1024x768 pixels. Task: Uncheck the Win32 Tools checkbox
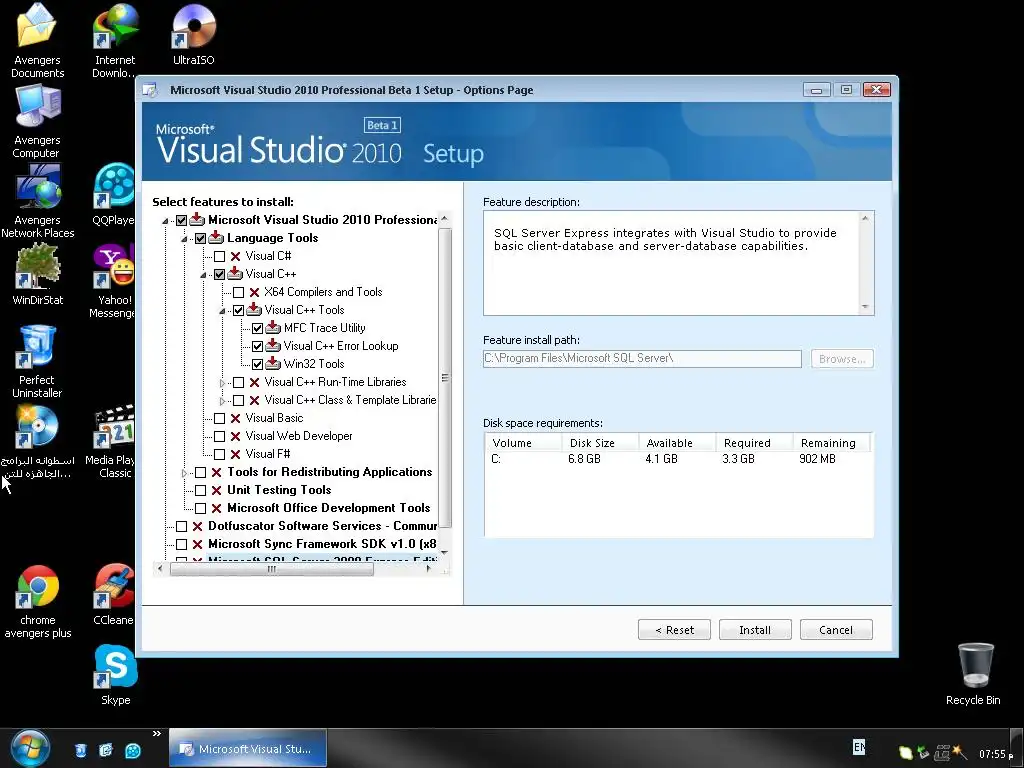point(257,364)
